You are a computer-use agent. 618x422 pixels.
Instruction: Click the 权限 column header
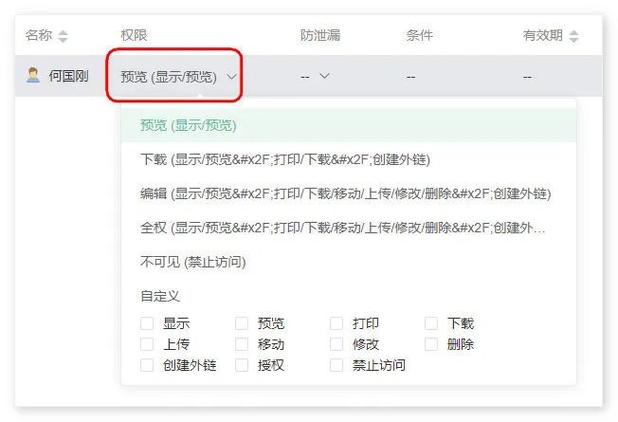tap(134, 35)
